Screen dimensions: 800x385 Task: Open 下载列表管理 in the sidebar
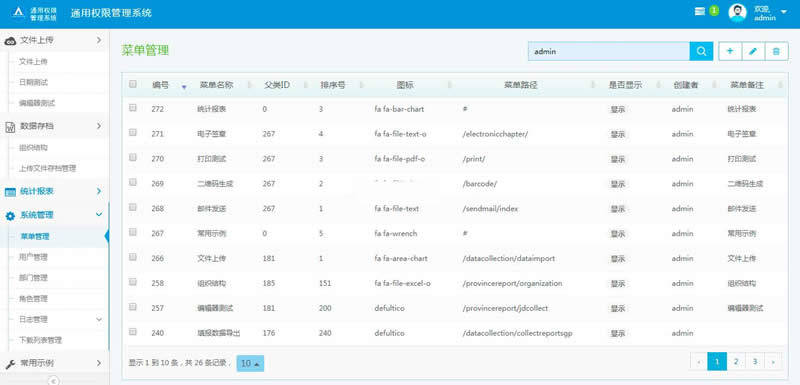coord(40,340)
